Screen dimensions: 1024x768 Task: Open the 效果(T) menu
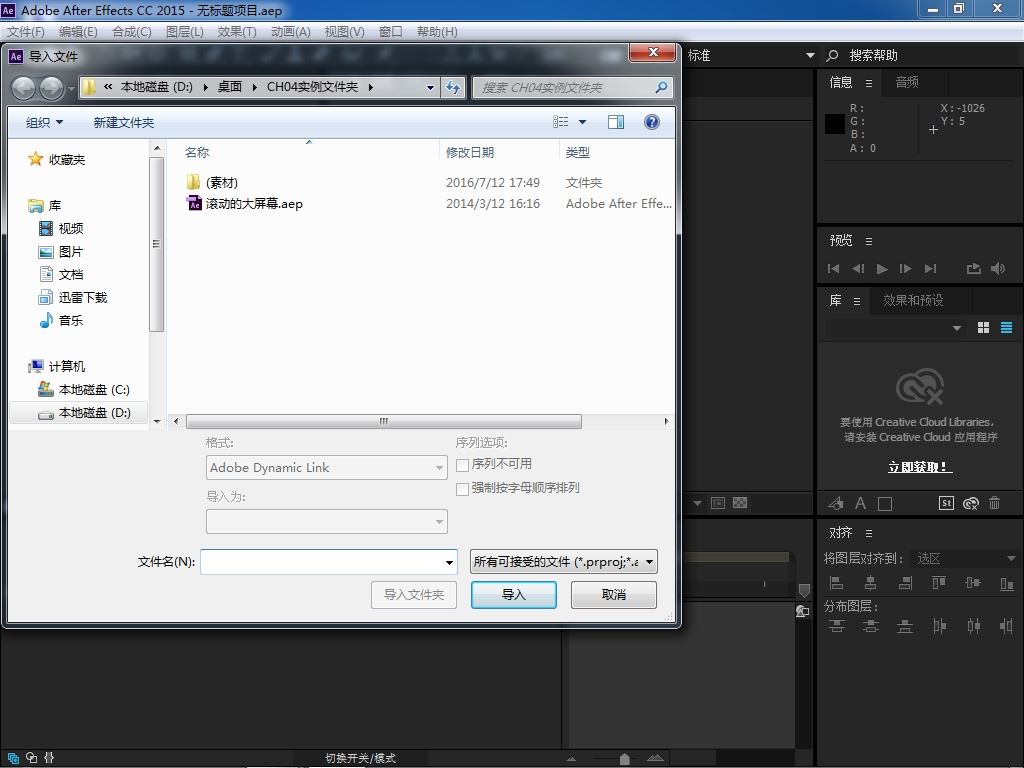(237, 31)
